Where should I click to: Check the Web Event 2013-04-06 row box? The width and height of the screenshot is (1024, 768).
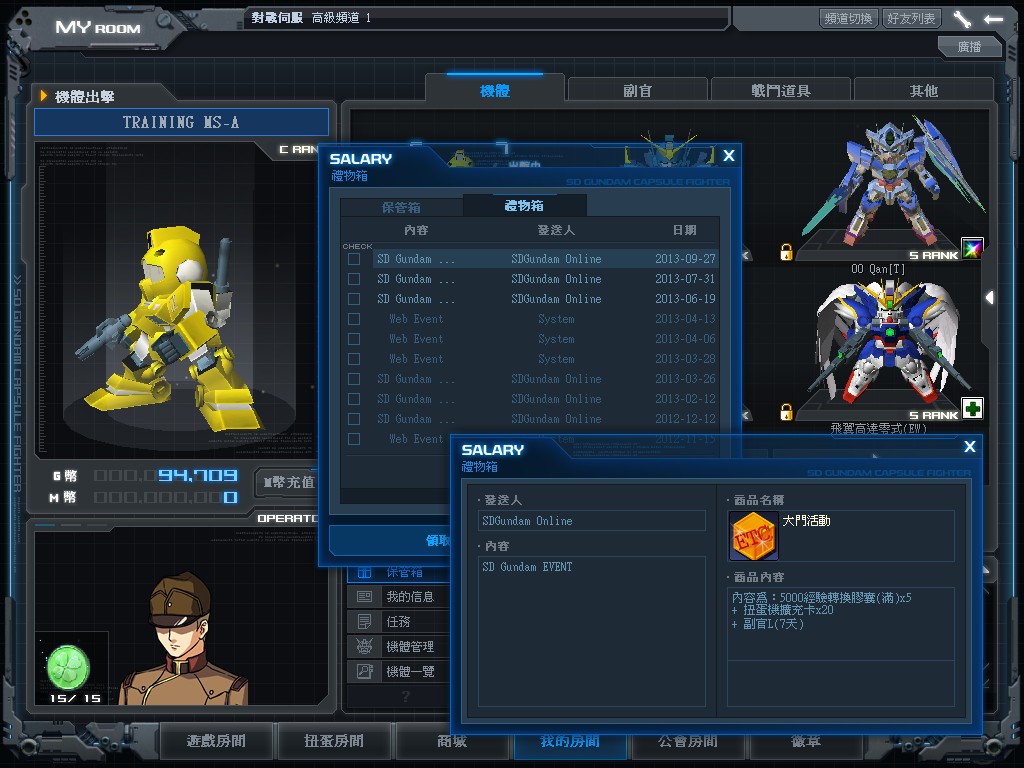click(354, 339)
